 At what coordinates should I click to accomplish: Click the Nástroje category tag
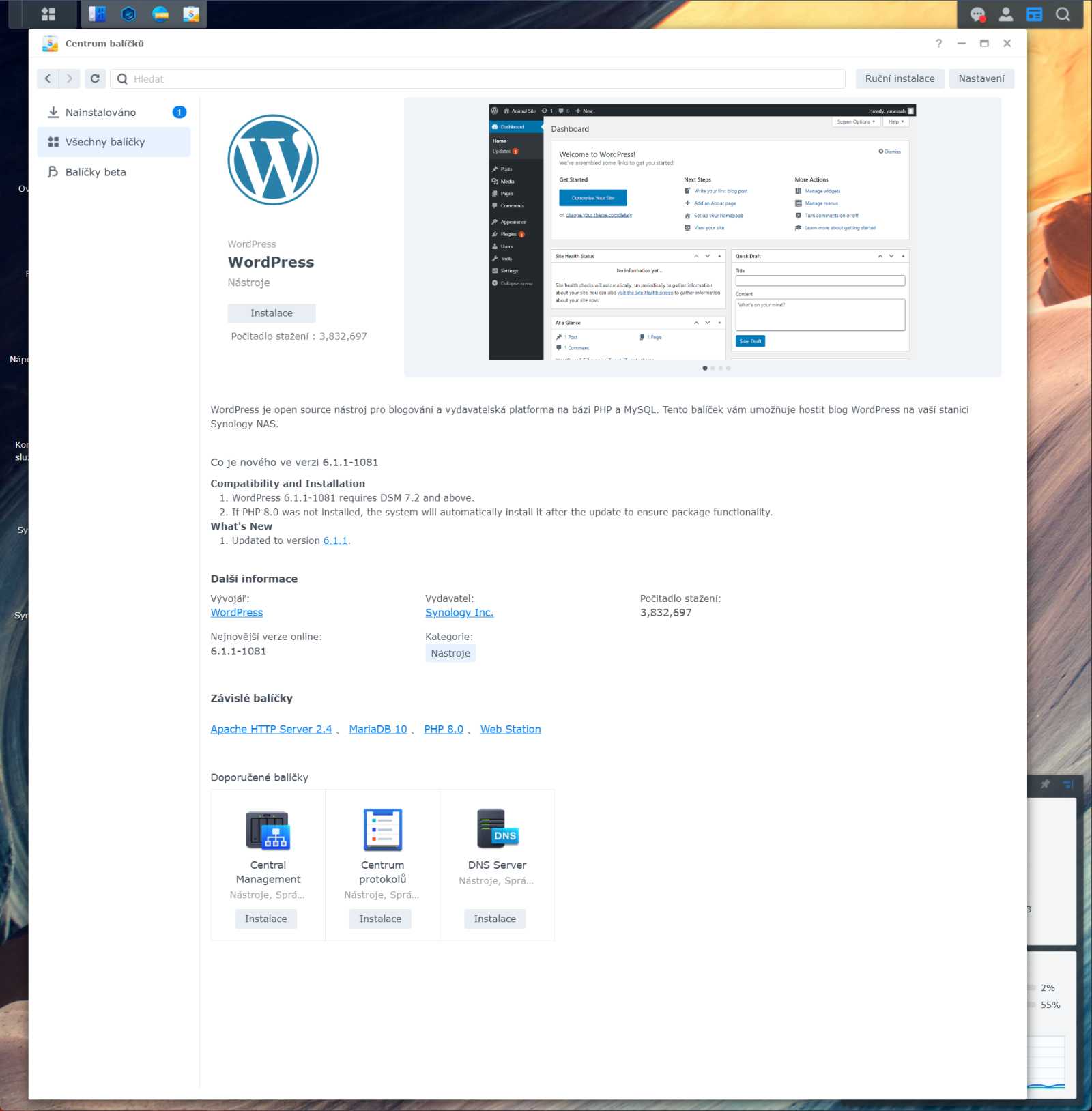(450, 653)
